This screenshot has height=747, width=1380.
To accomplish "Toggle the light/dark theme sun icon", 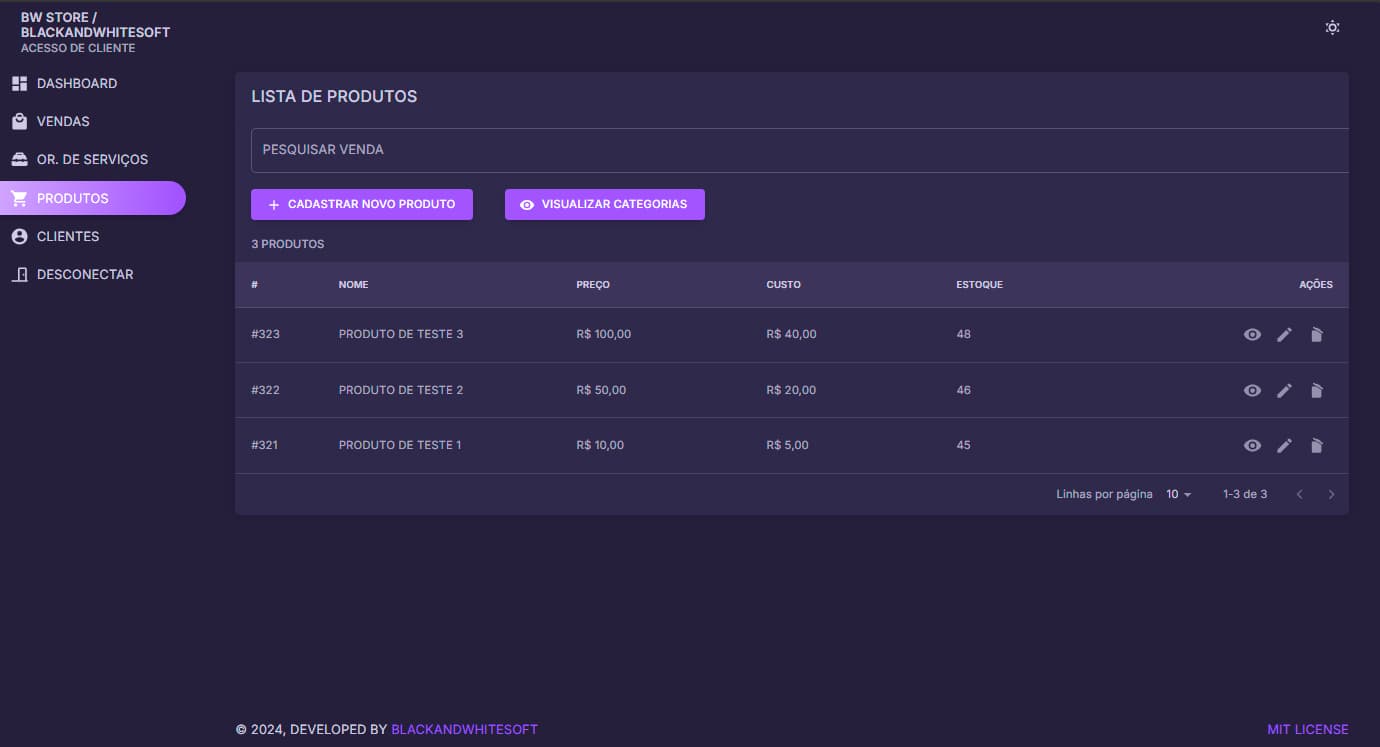I will [1332, 28].
